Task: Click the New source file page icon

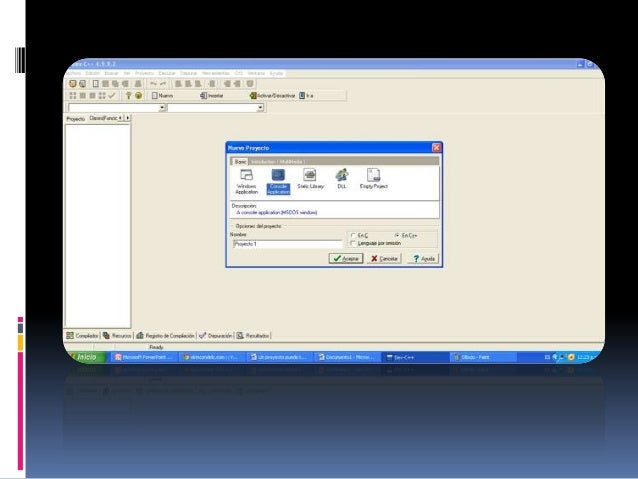Action: pyautogui.click(x=96, y=84)
